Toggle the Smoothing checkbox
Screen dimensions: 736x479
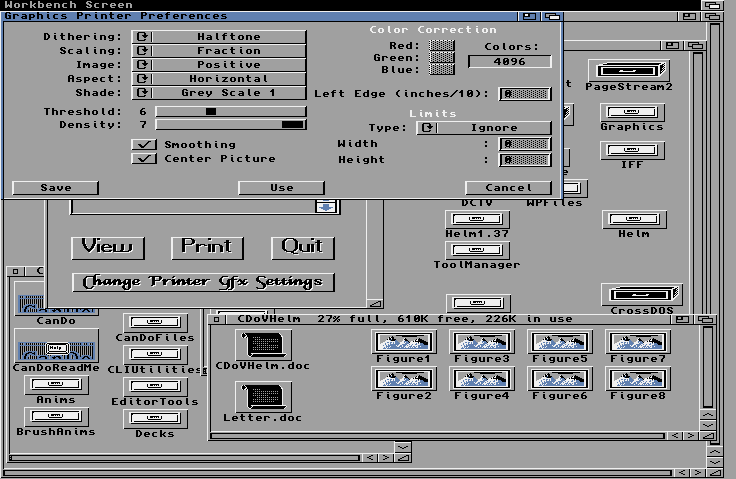[144, 145]
